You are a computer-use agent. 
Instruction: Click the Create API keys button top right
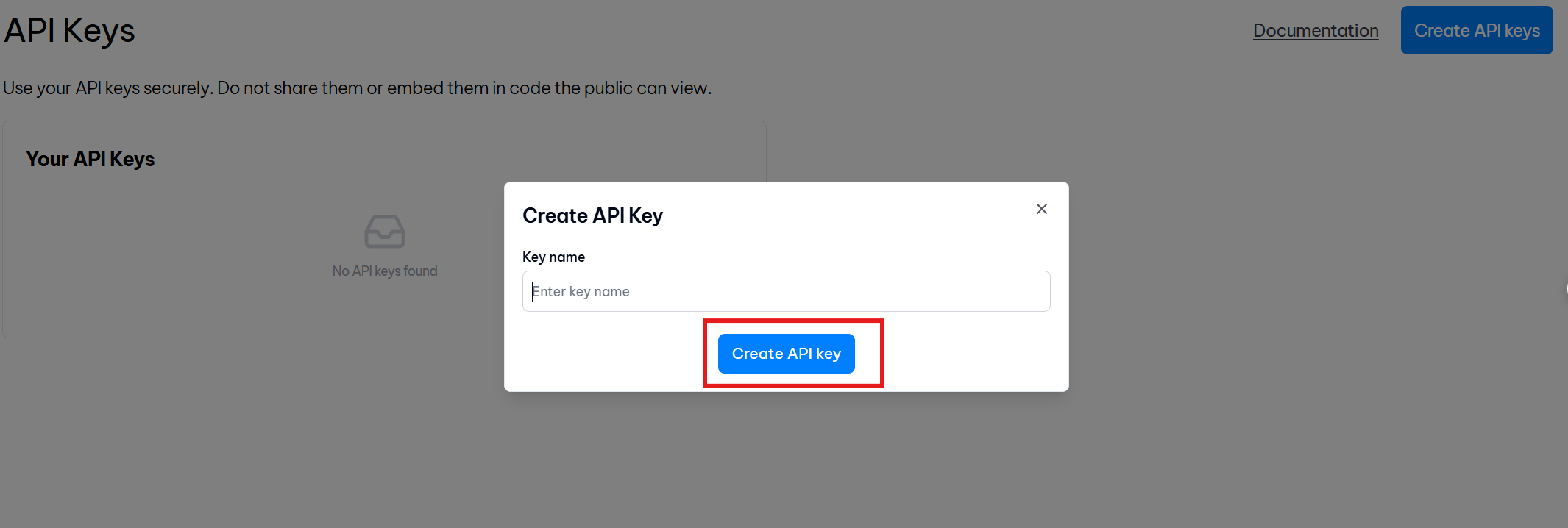(1476, 30)
